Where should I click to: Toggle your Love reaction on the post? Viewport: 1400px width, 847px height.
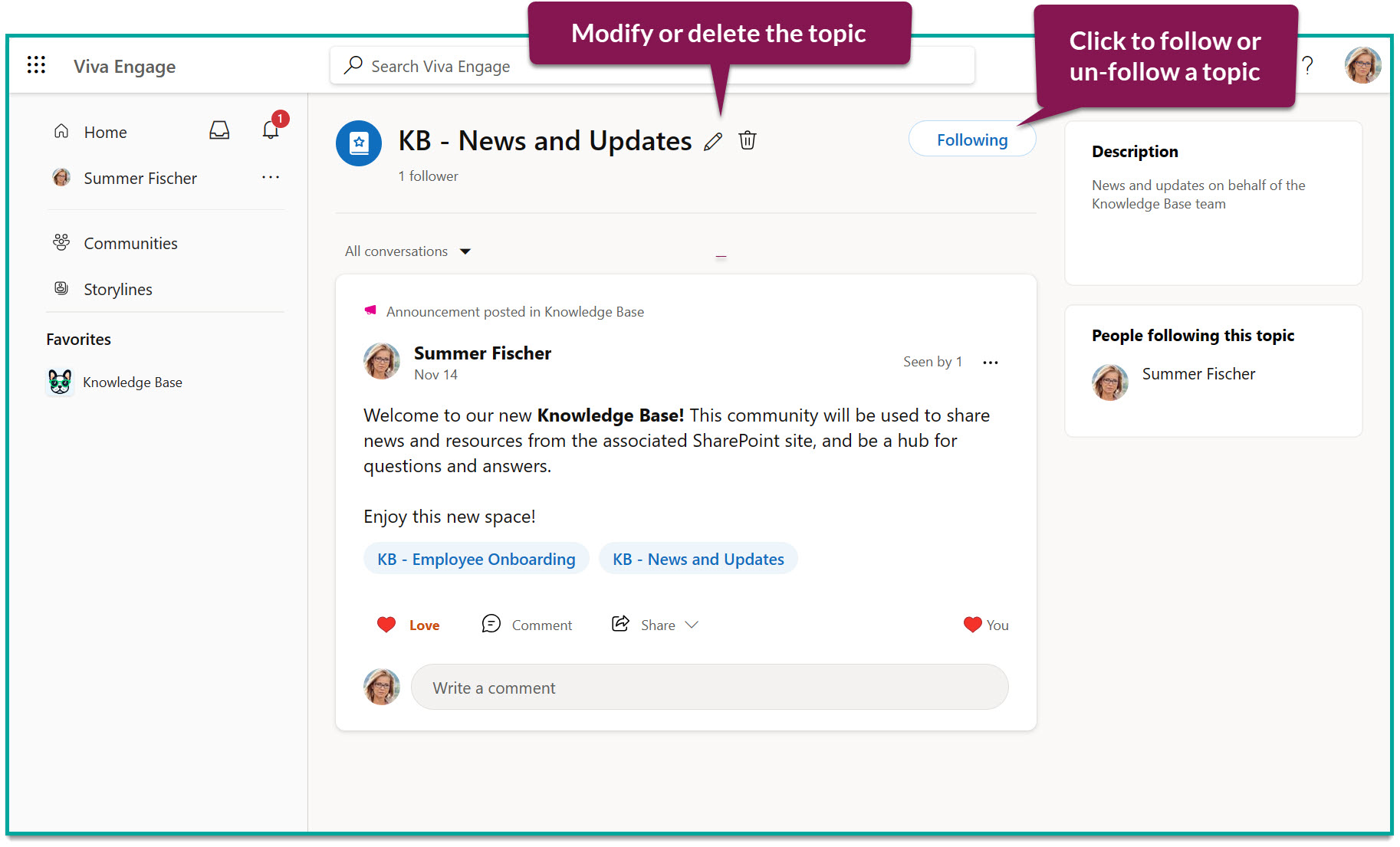coord(407,624)
